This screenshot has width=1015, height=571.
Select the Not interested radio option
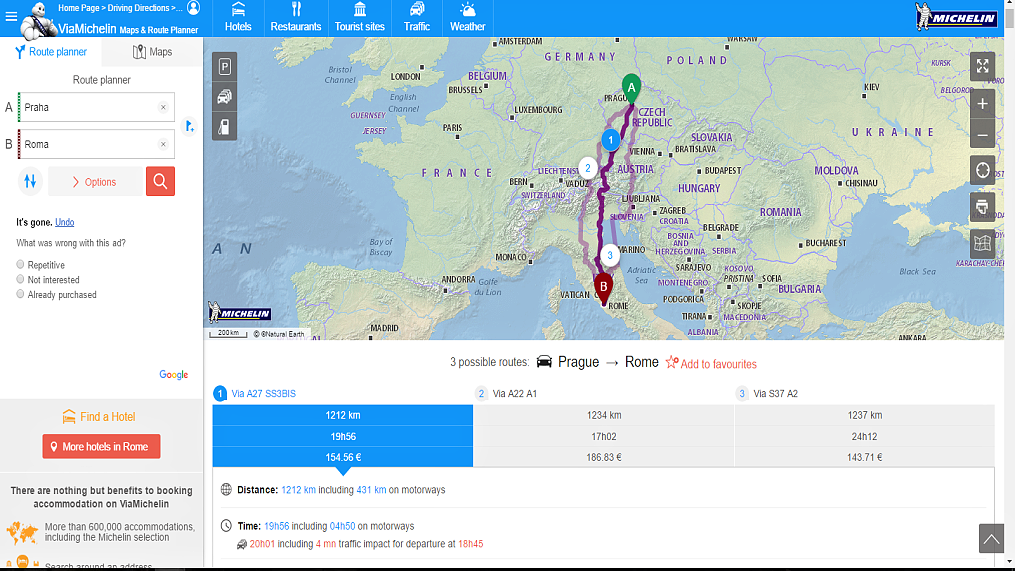pyautogui.click(x=20, y=279)
